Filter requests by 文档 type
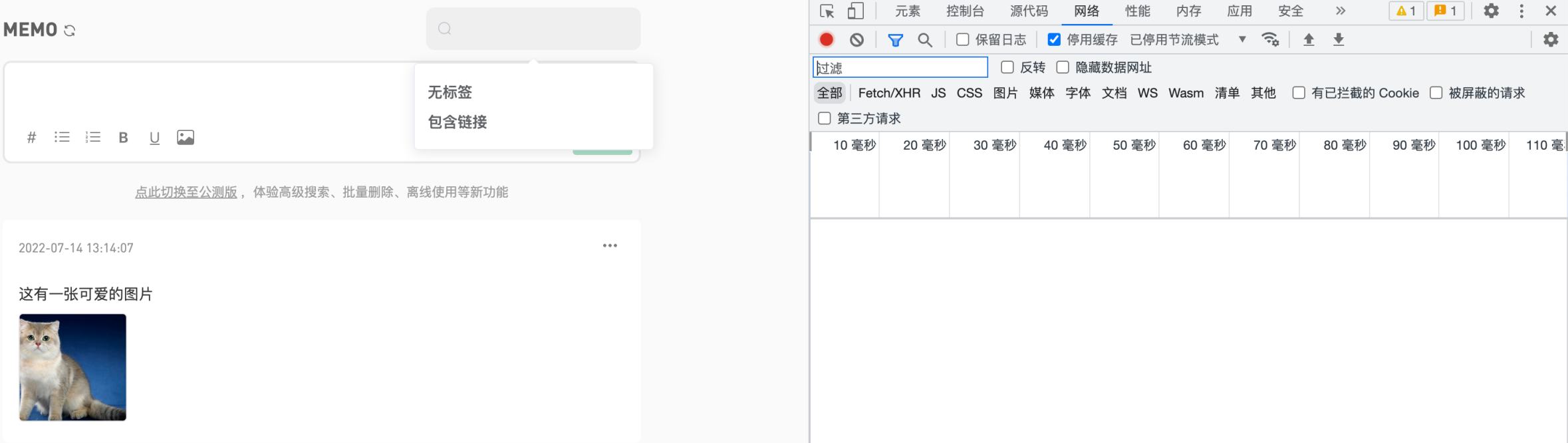Screen dimensions: 1568x443 click(1114, 93)
